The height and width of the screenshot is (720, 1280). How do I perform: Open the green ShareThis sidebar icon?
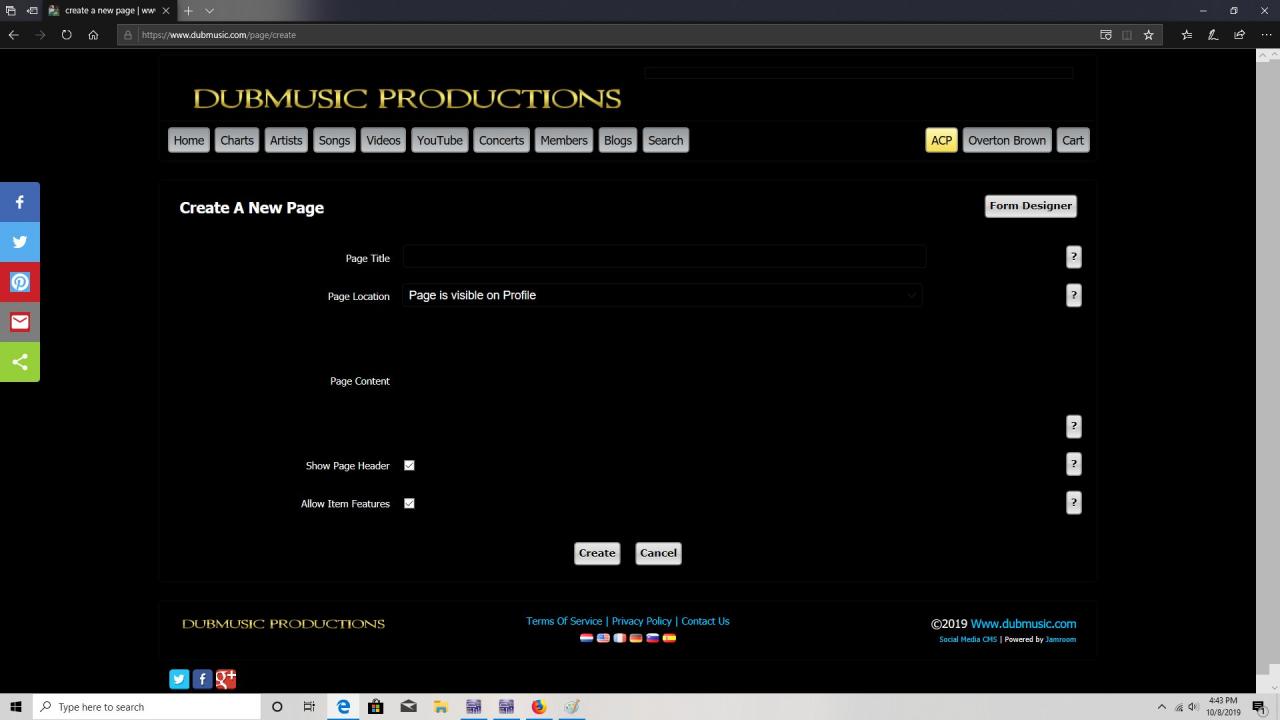tap(20, 362)
